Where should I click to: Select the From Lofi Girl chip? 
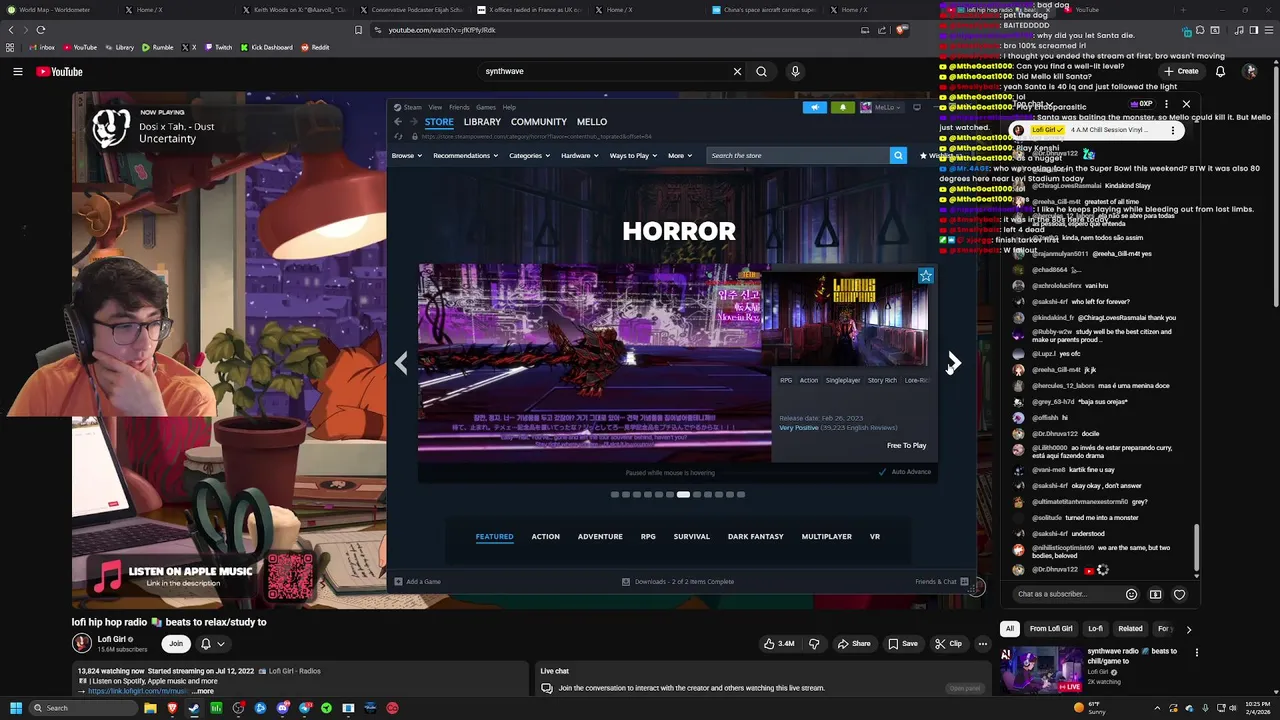[x=1051, y=629]
